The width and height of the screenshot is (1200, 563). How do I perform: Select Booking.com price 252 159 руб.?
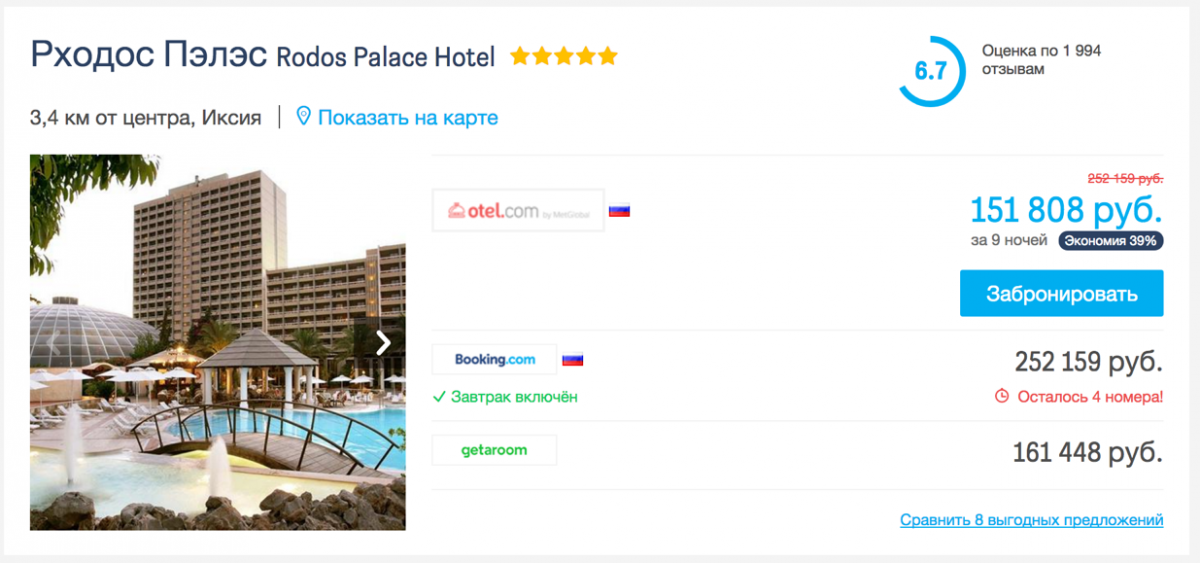1088,361
